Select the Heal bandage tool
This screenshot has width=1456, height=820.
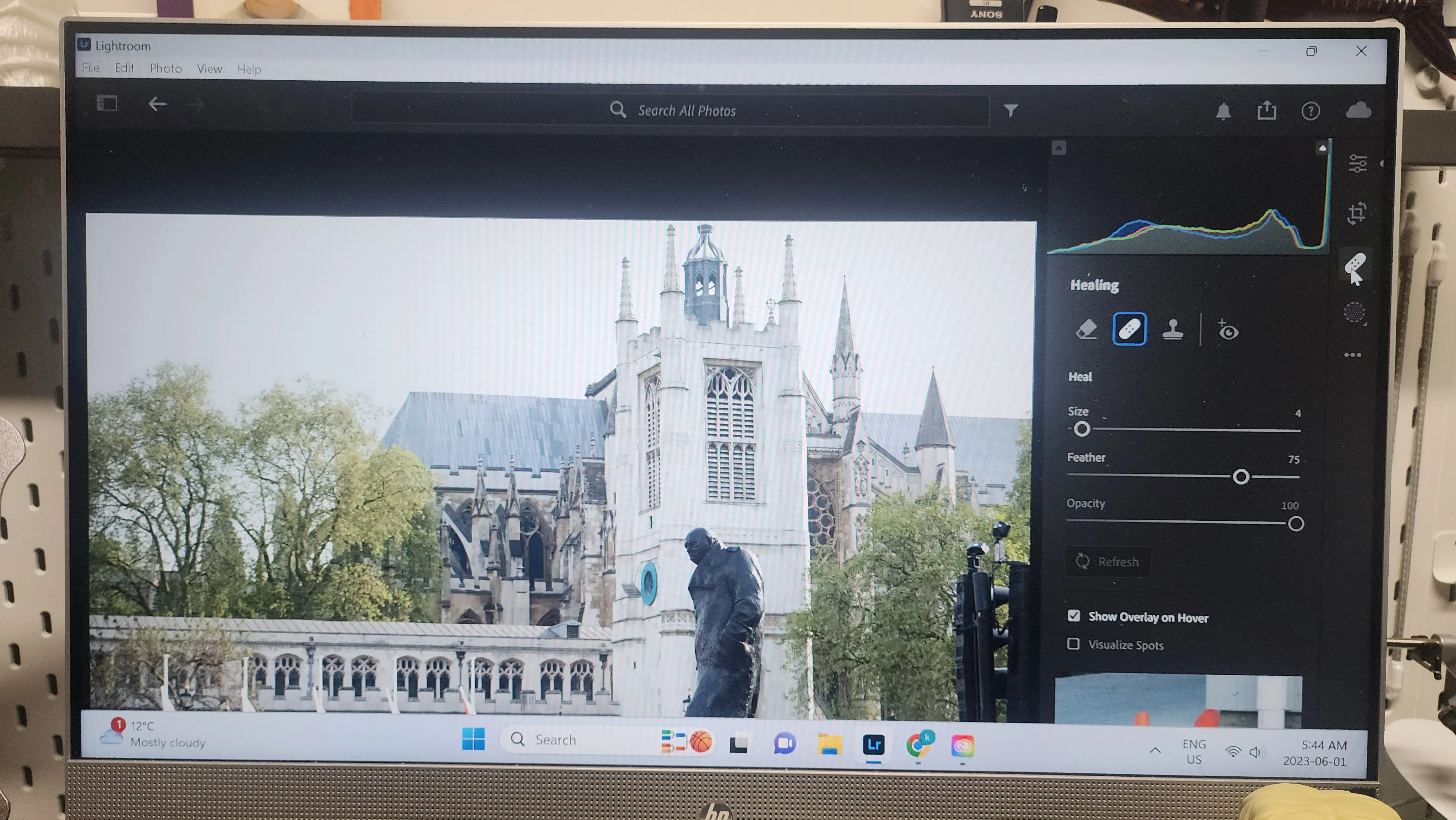[1129, 328]
